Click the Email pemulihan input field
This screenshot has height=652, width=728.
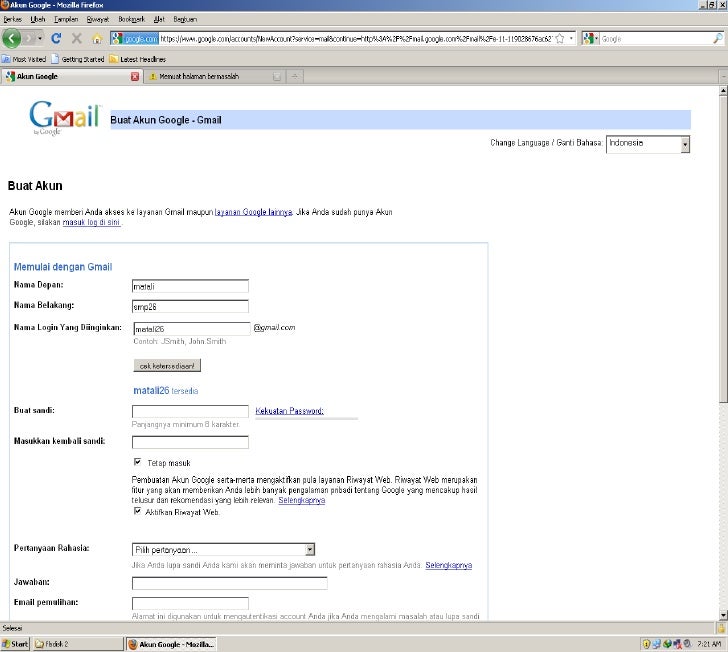point(190,603)
